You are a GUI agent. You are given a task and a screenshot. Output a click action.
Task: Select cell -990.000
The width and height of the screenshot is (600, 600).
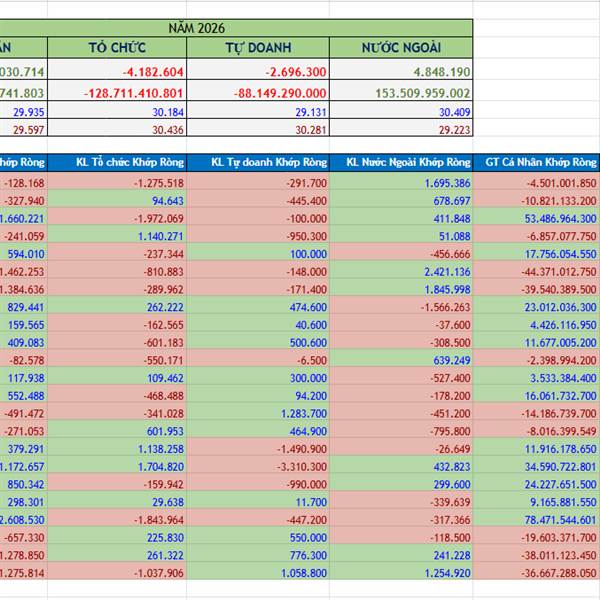258,483
